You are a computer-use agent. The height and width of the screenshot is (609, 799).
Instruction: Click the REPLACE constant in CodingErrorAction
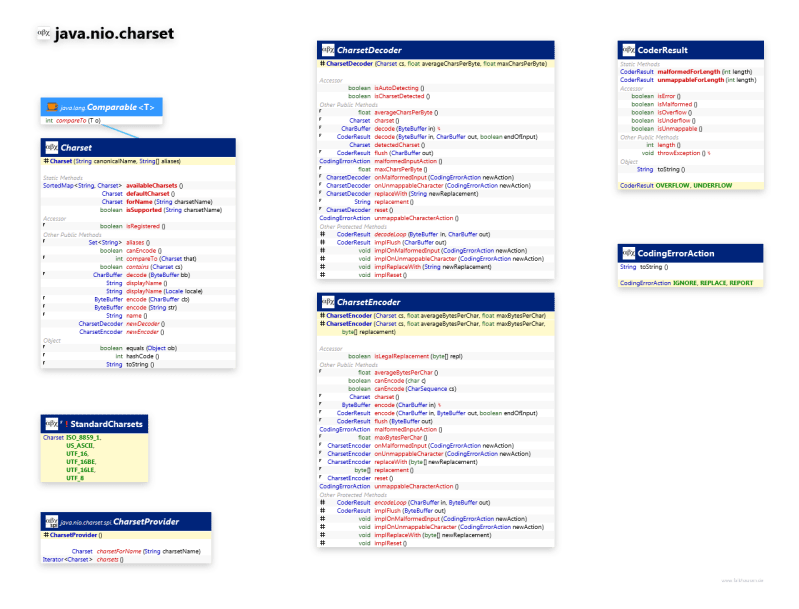pyautogui.click(x=713, y=283)
